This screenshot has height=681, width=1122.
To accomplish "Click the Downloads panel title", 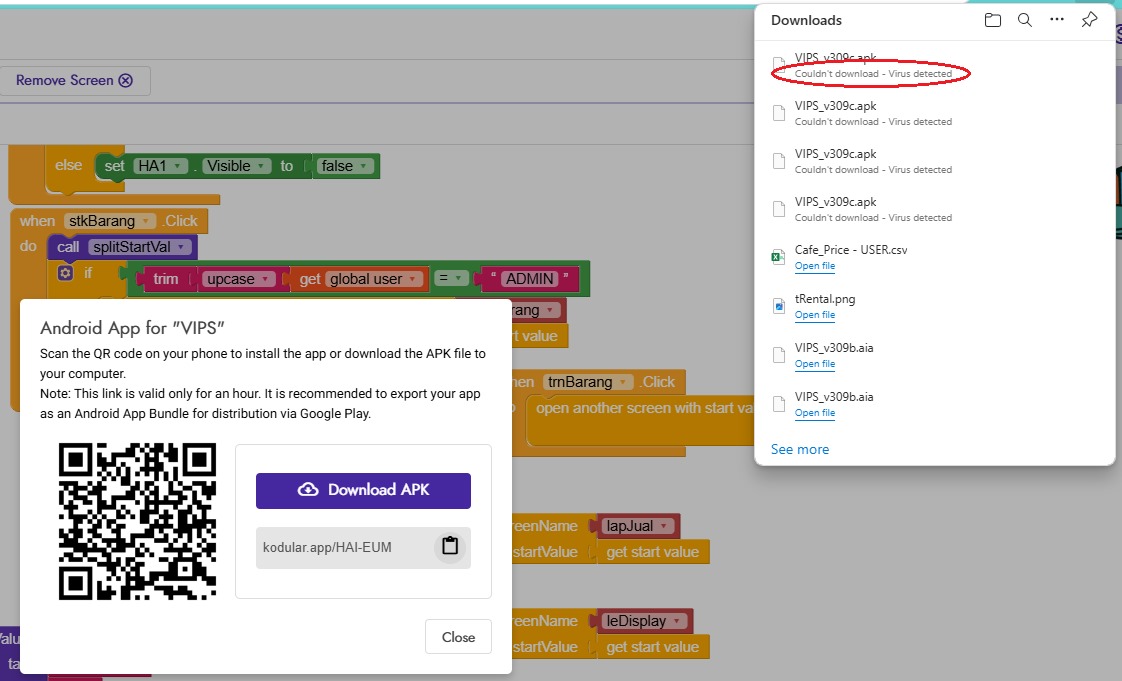I will tap(806, 20).
